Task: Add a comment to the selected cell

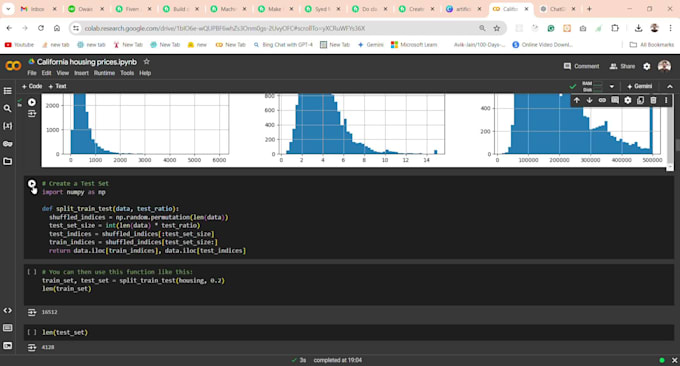Action: point(615,100)
